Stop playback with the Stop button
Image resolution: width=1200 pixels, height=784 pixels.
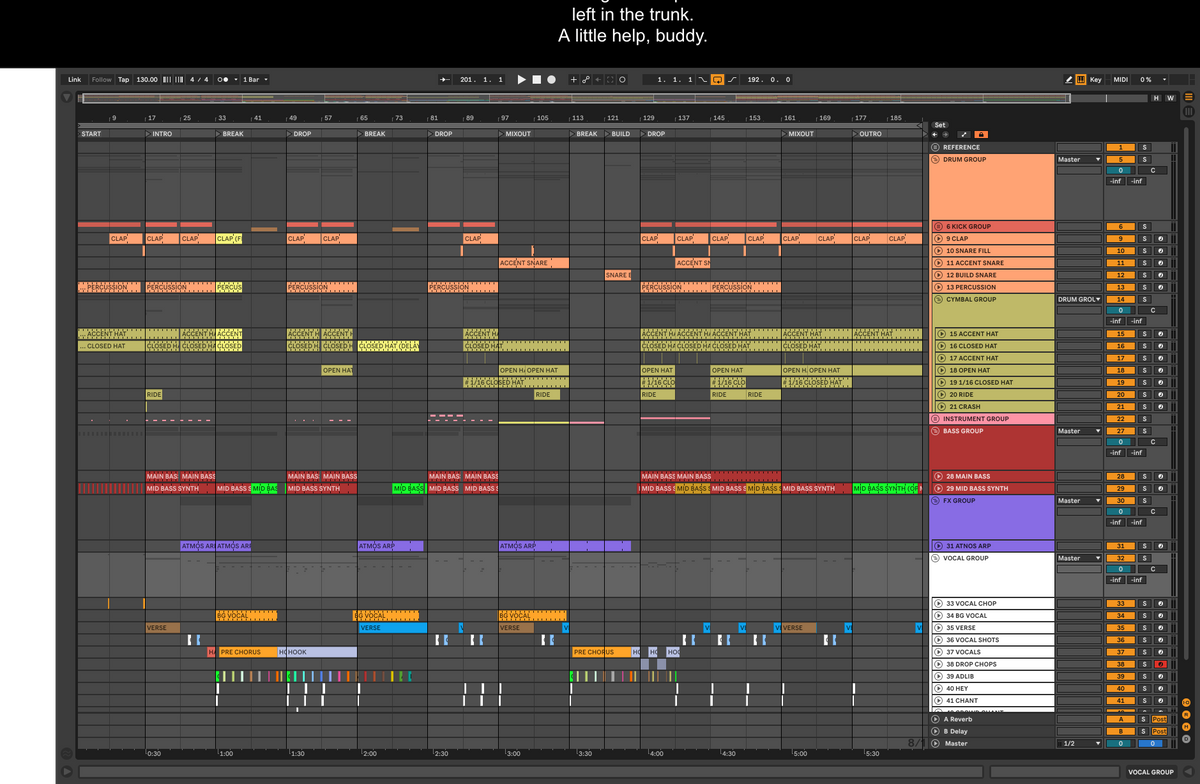click(536, 79)
